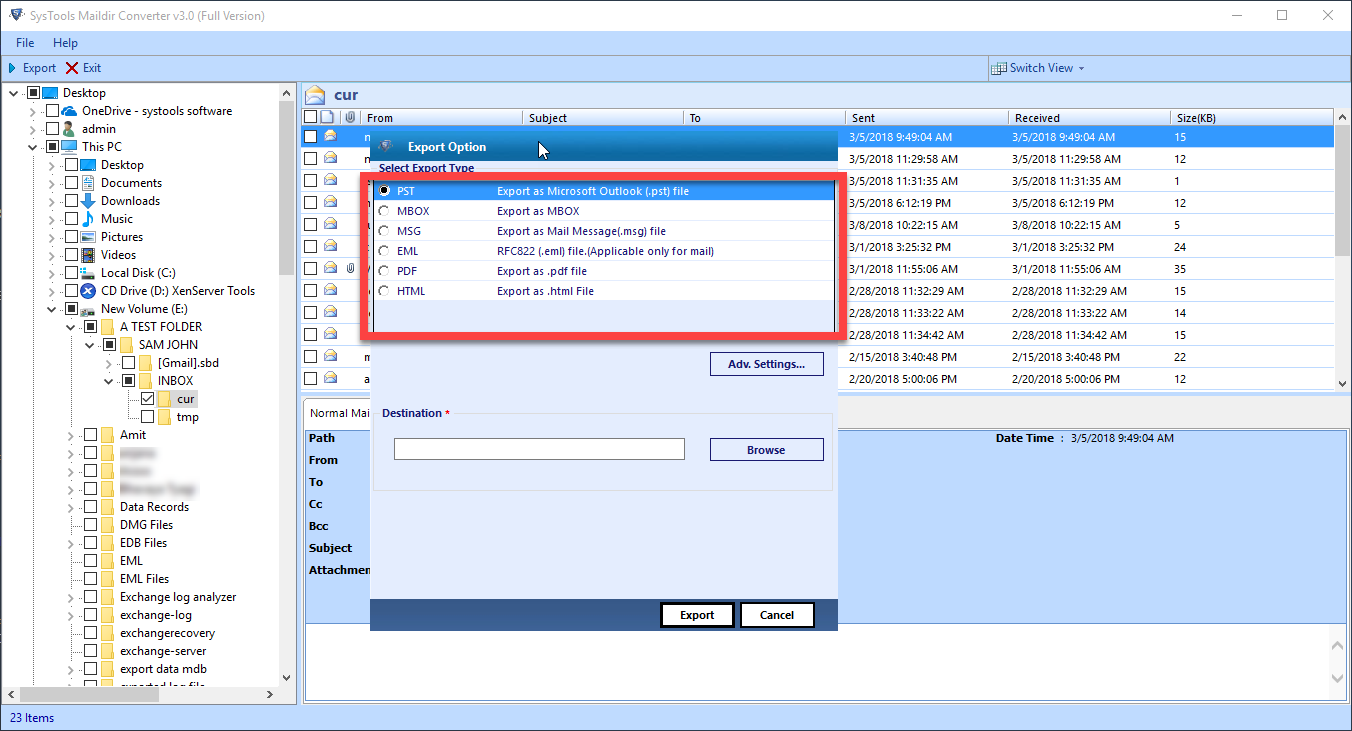The width and height of the screenshot is (1352, 731).
Task: Select the PDF export radio button
Action: tap(384, 271)
